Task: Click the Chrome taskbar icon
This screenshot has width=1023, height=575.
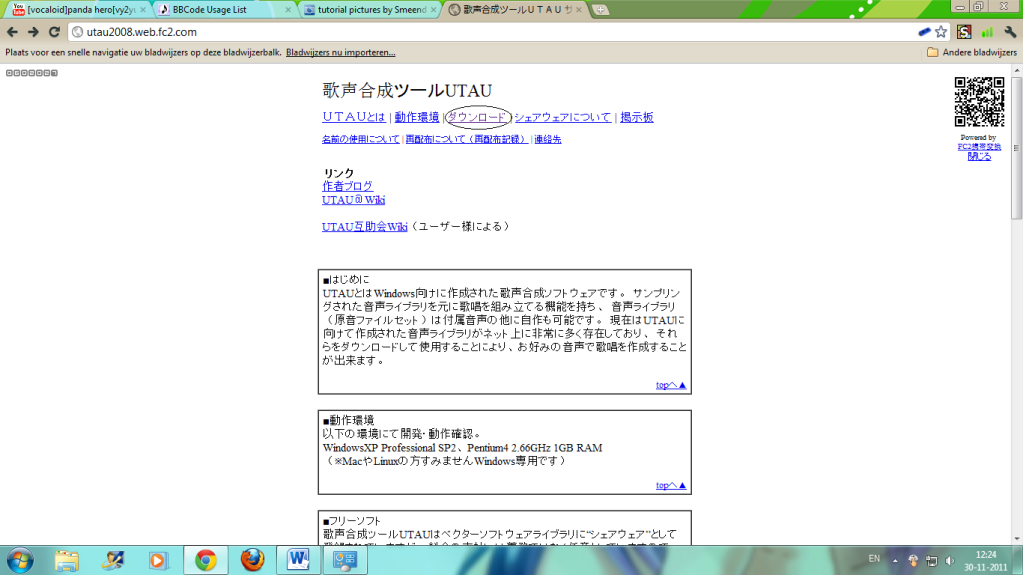Action: coord(206,560)
